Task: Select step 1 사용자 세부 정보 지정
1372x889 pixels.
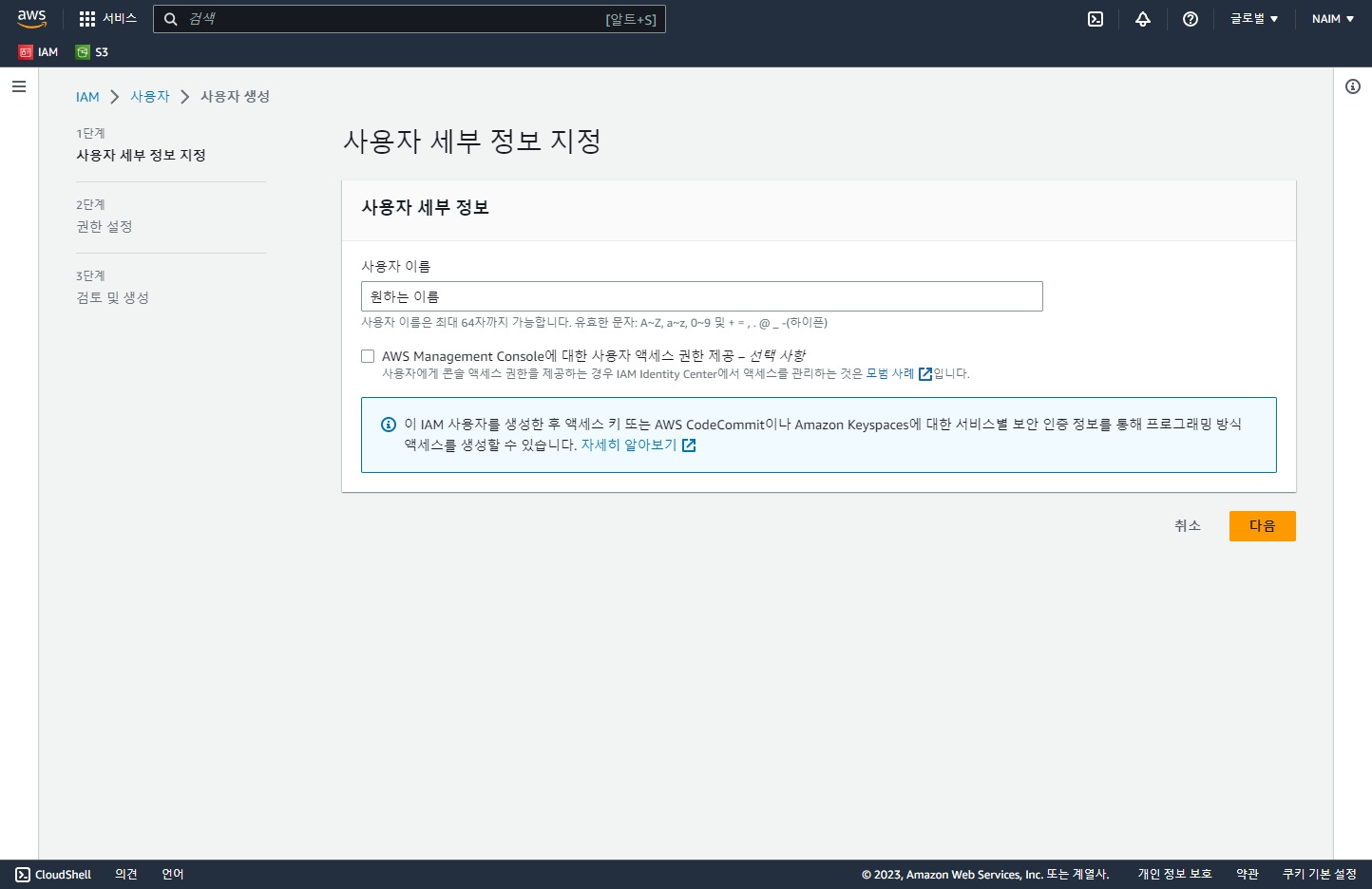Action: point(141,155)
